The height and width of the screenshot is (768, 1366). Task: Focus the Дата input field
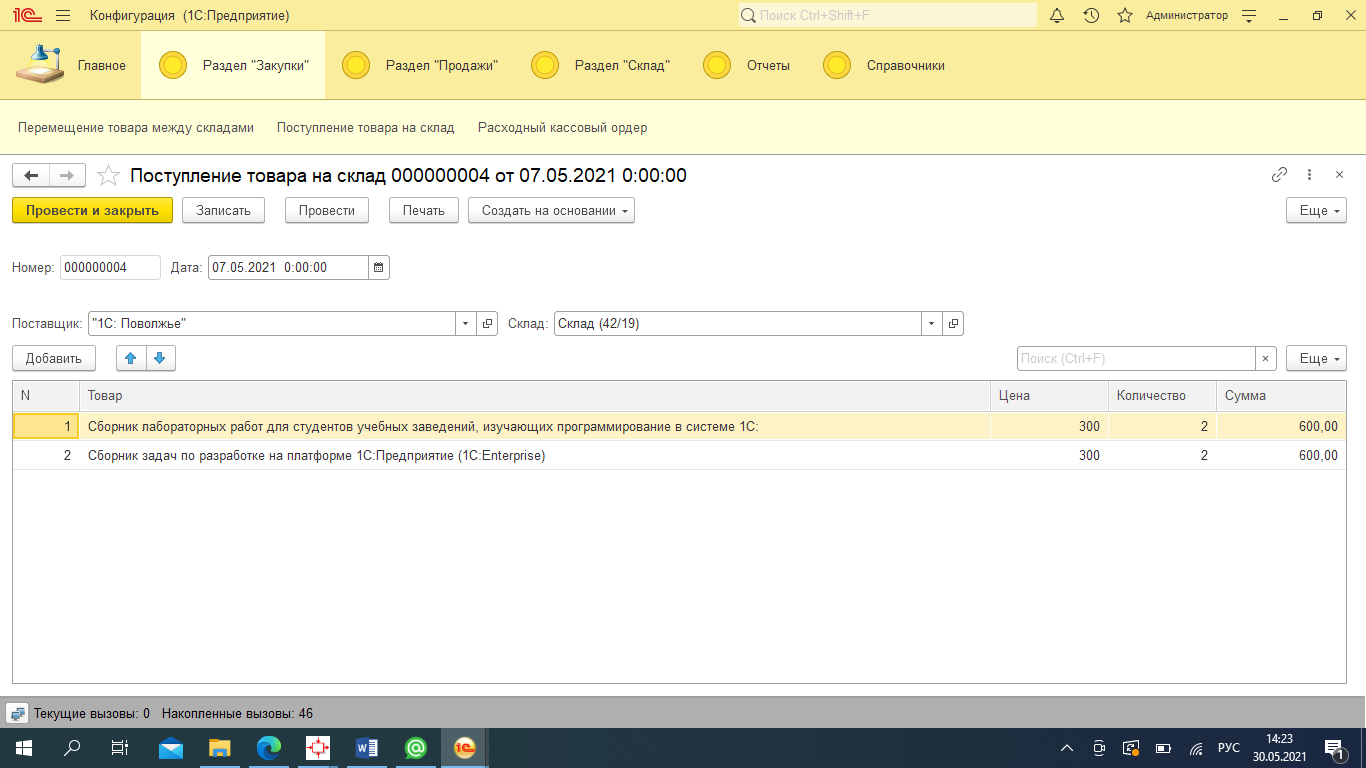(x=288, y=267)
